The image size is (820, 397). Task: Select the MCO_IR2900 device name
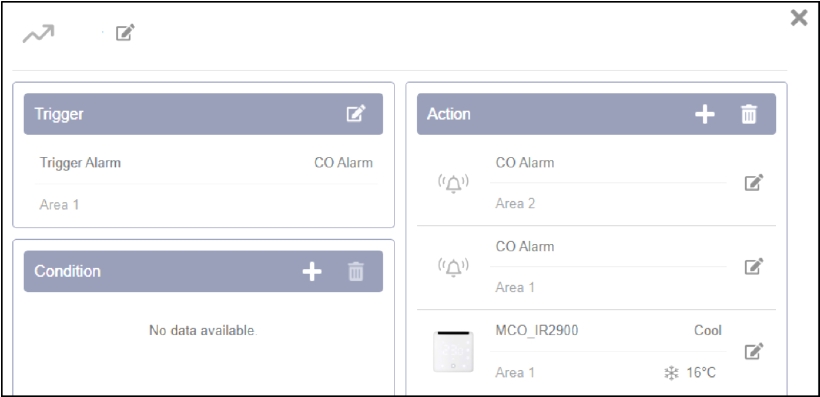(x=537, y=331)
